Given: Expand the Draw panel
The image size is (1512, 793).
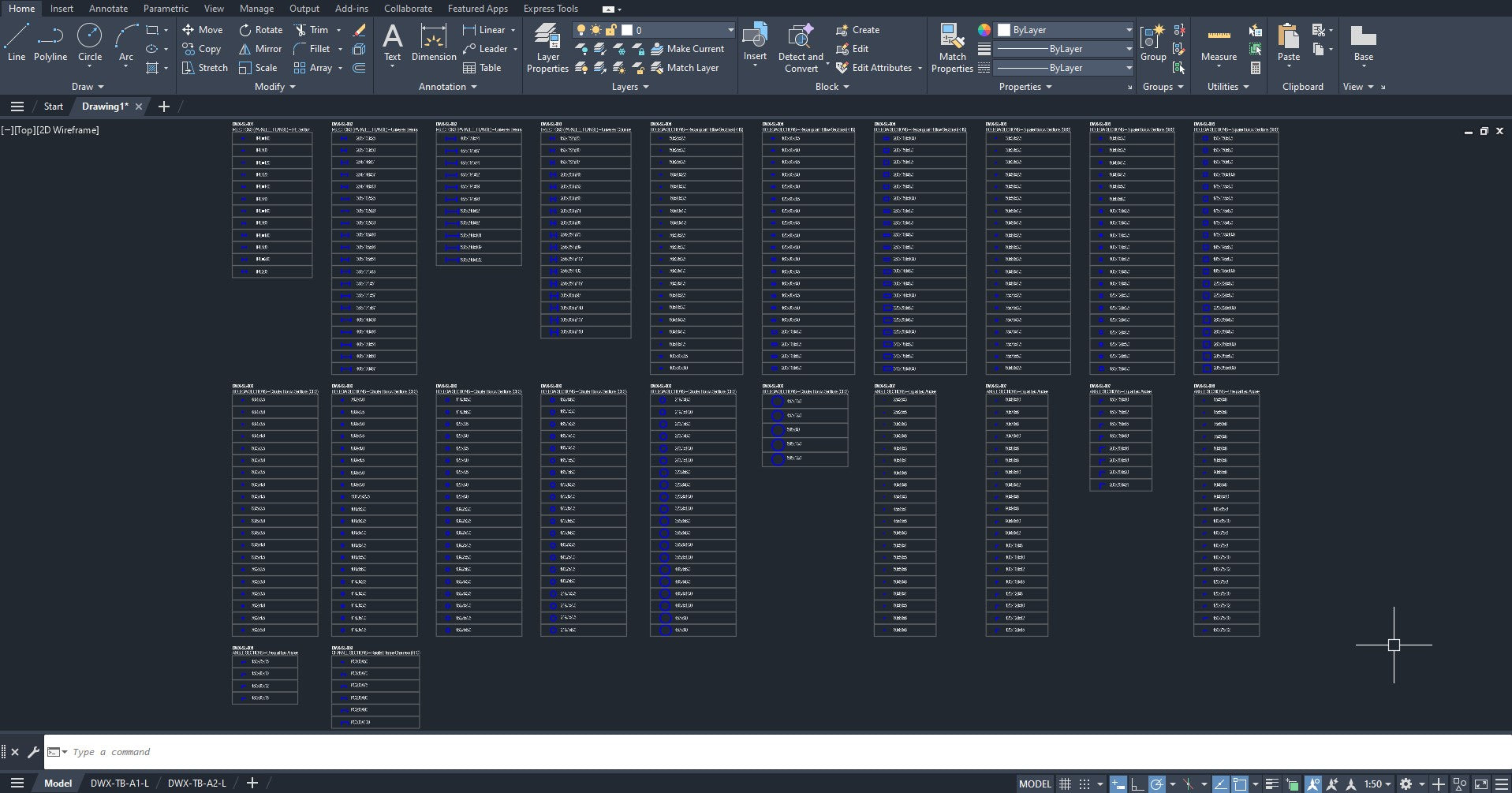Looking at the screenshot, I should tap(88, 87).
